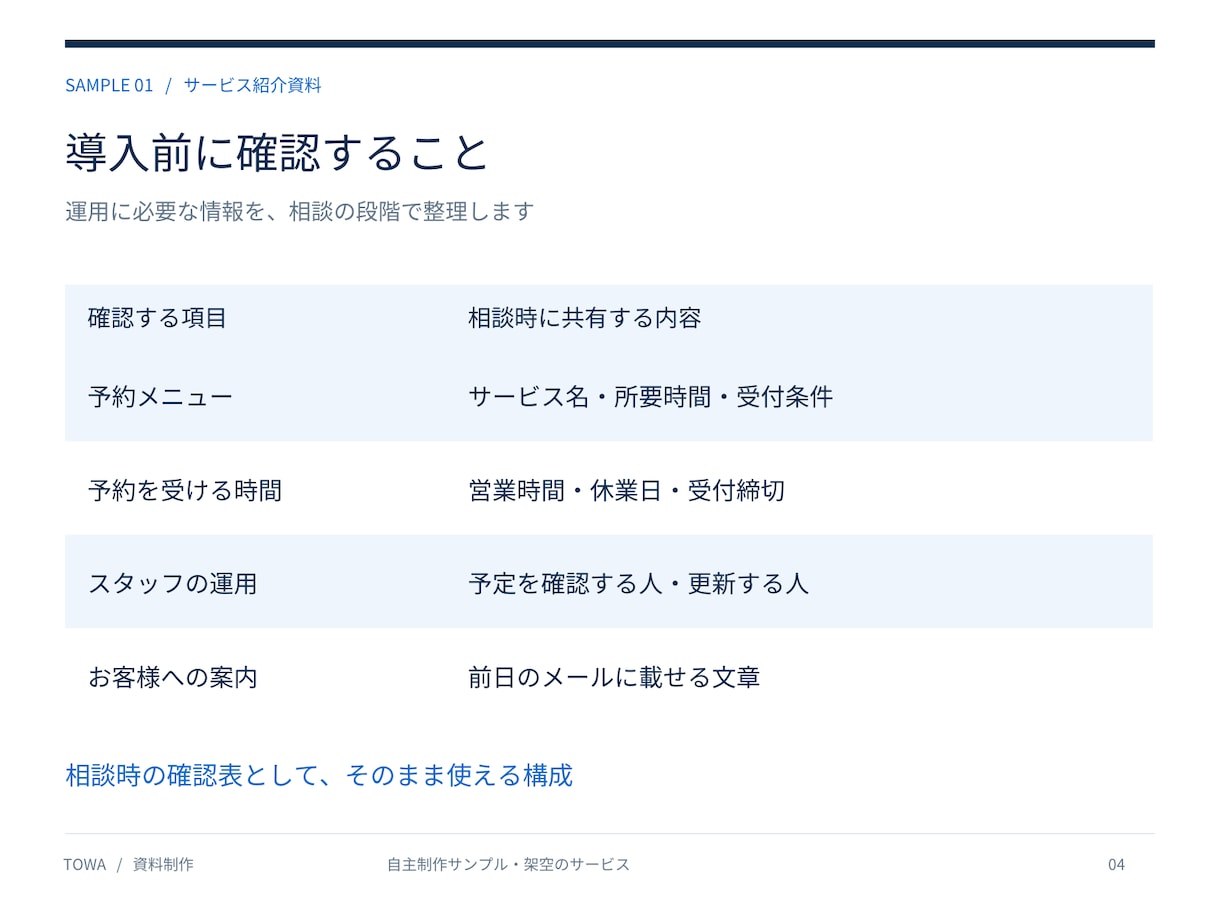Select the title '導入前に確認すること'

tap(277, 152)
